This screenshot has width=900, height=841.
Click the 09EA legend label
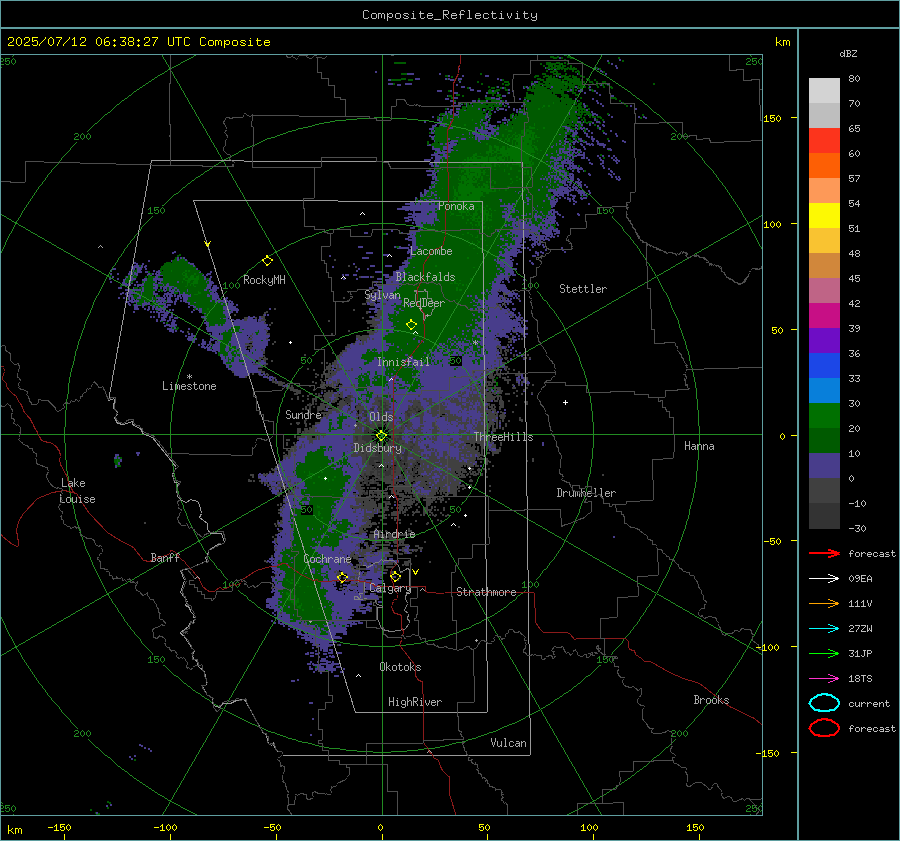point(860,579)
